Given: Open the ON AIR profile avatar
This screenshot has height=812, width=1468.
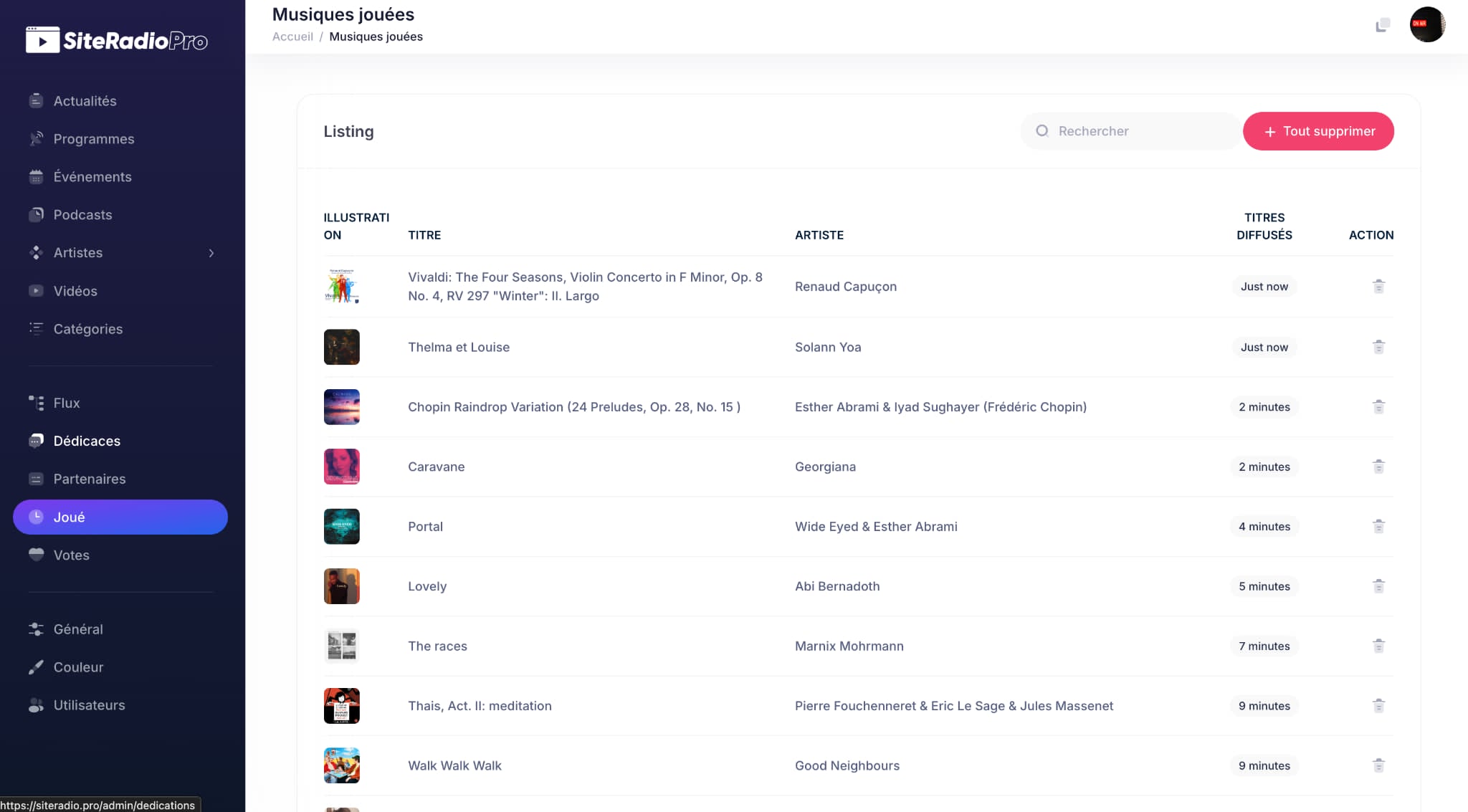Looking at the screenshot, I should tap(1426, 24).
